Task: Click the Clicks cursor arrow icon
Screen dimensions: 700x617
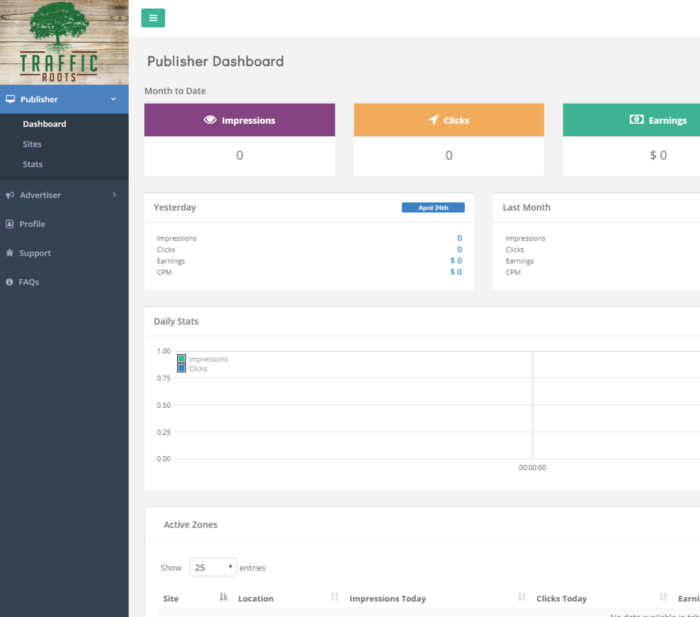Action: coord(433,120)
